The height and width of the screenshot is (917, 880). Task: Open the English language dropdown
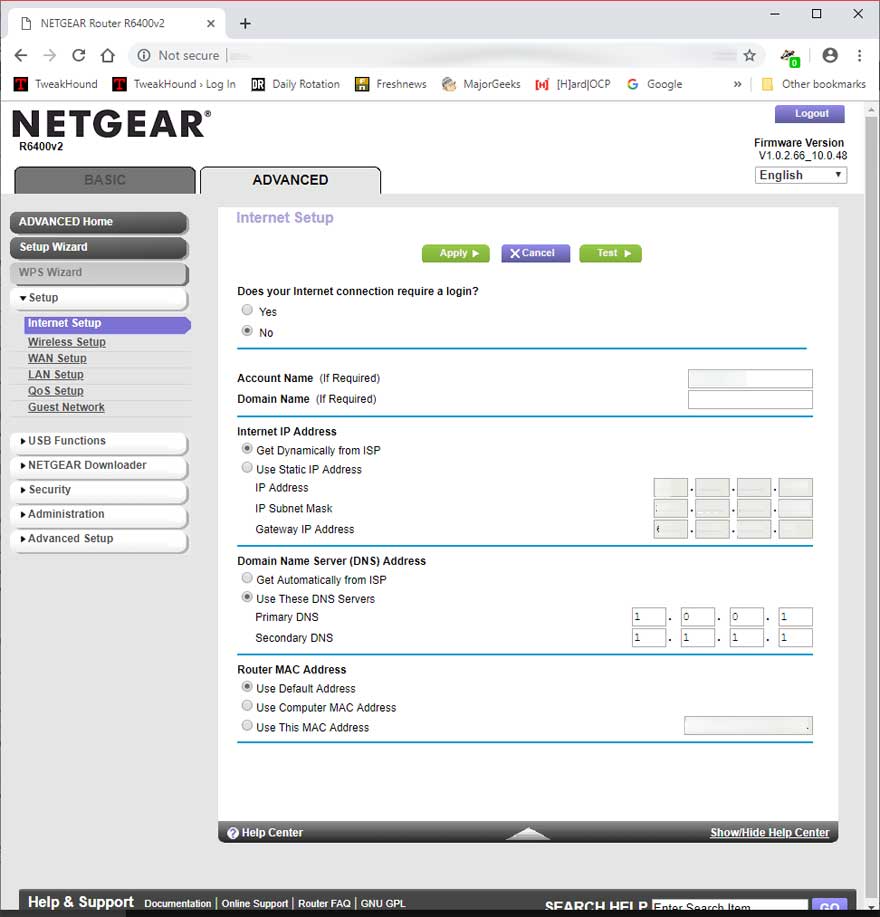(x=800, y=175)
